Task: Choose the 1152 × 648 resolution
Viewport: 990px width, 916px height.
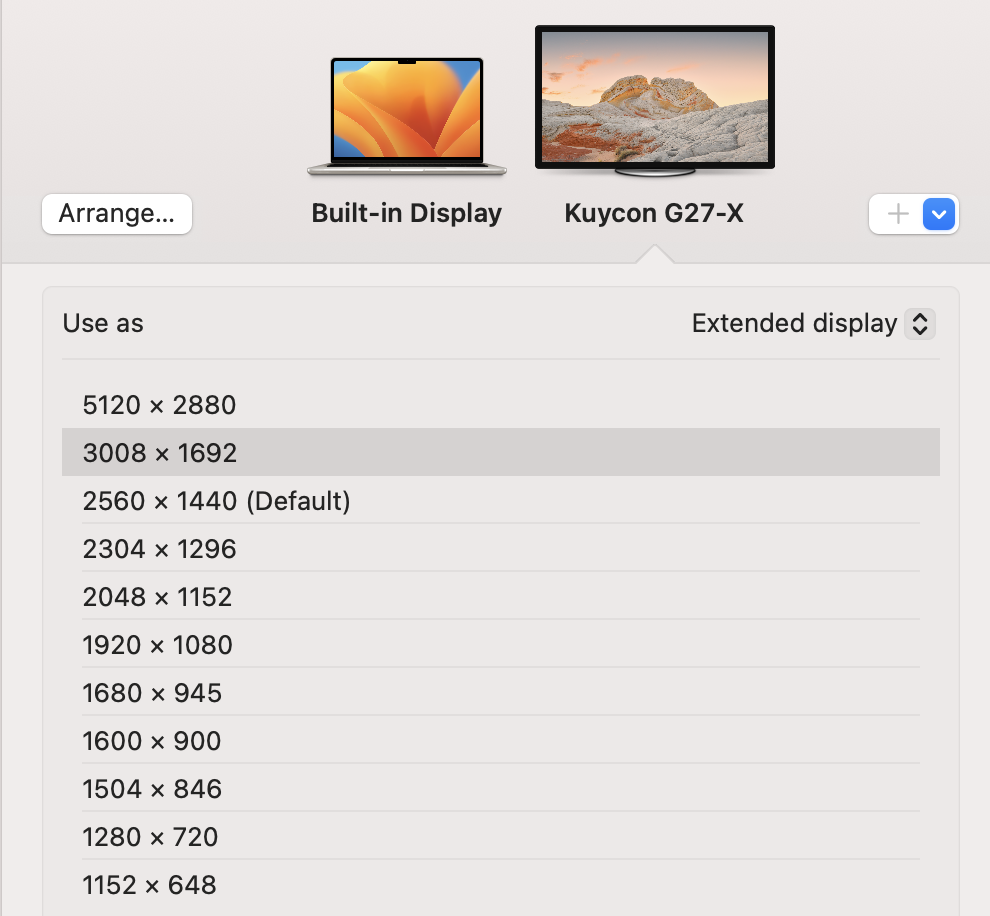Action: [x=501, y=884]
